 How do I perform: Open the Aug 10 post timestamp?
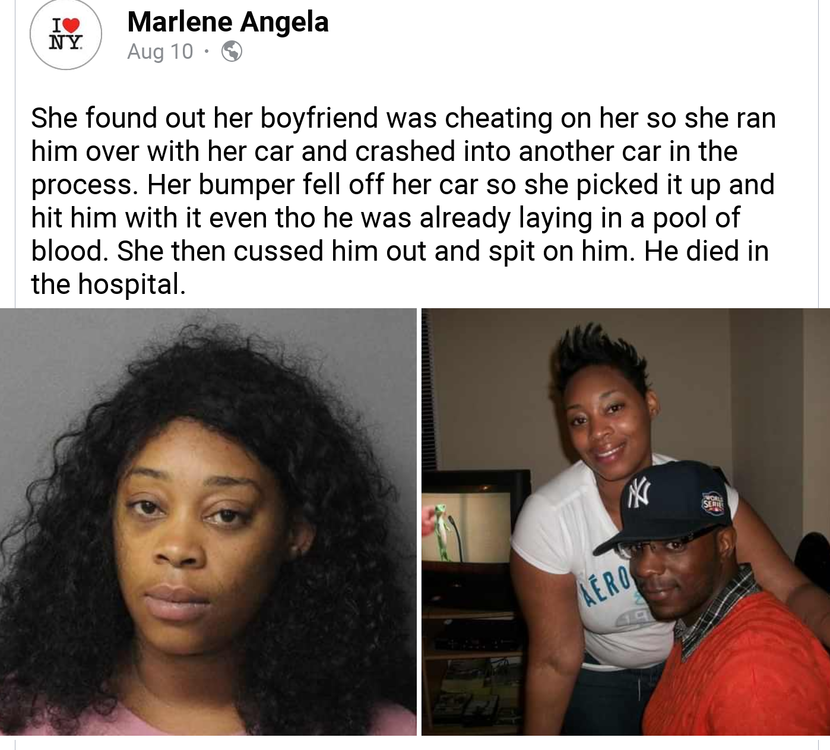coord(160,51)
